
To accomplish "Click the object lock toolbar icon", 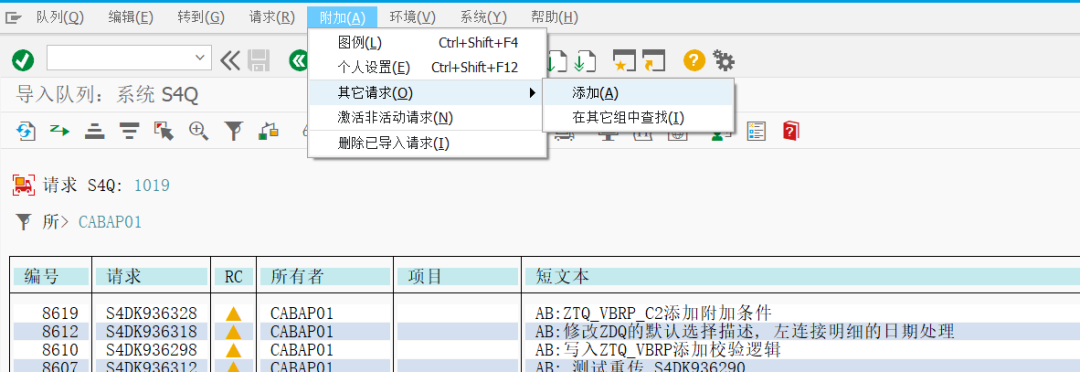I will (269, 131).
